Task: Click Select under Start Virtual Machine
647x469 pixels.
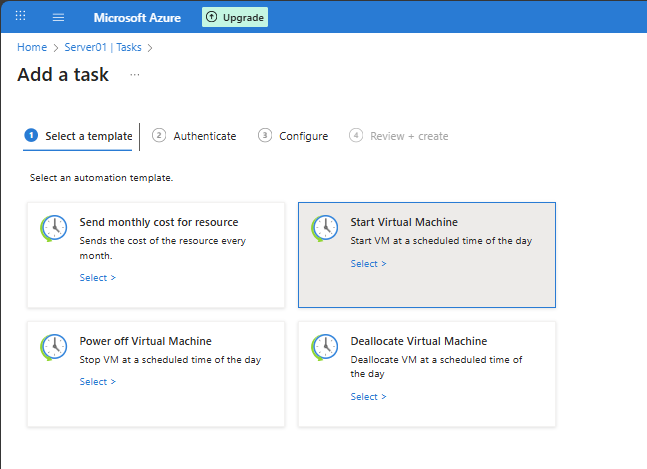Action: pyautogui.click(x=368, y=264)
